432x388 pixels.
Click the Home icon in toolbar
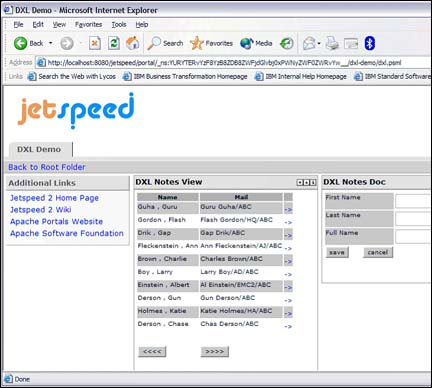coord(132,43)
